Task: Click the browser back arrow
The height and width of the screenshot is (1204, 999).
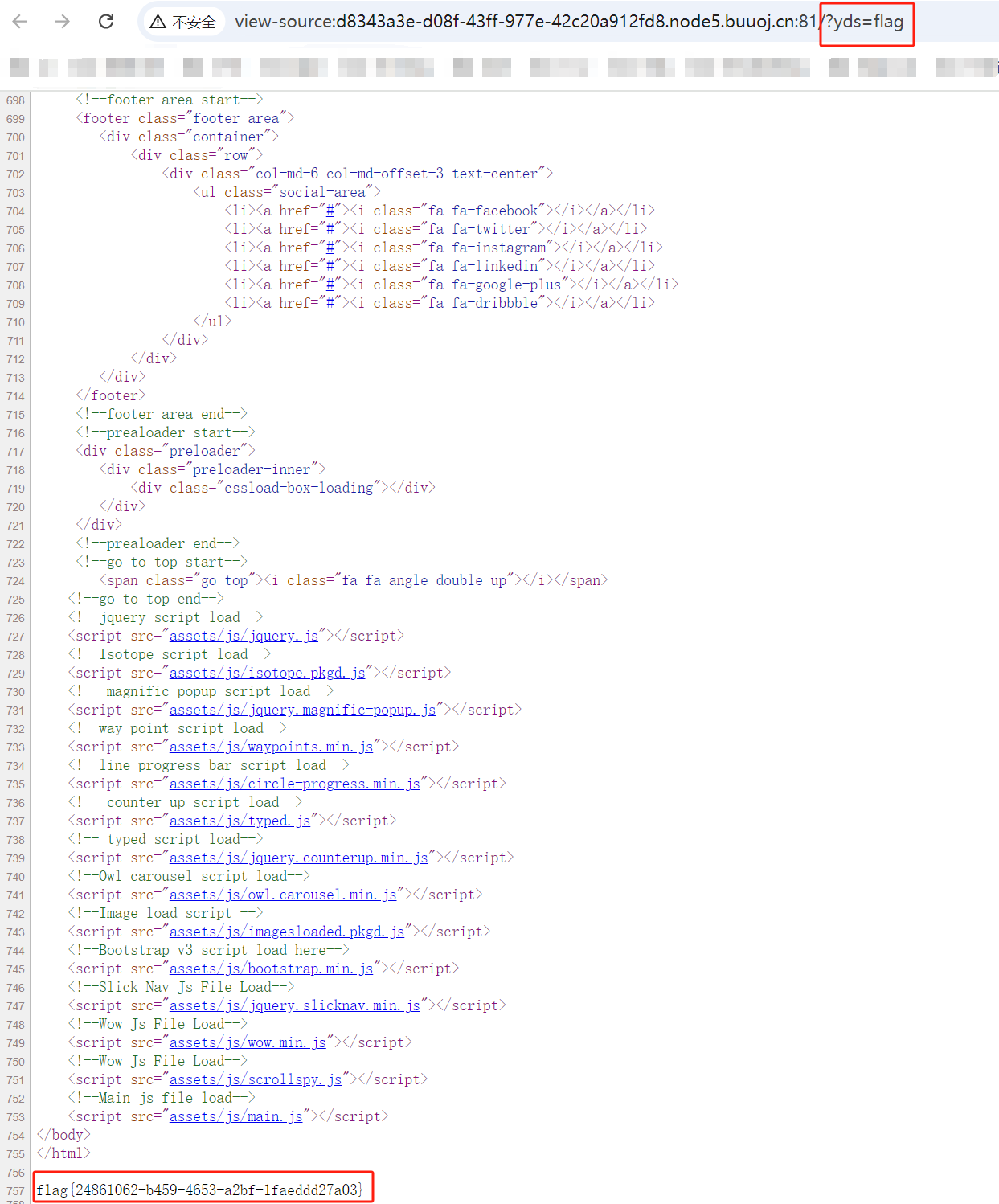Action: tap(20, 22)
